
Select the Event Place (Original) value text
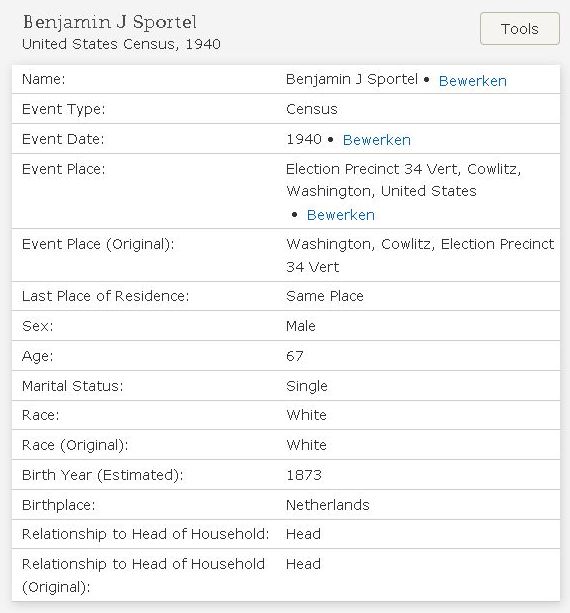(420, 255)
